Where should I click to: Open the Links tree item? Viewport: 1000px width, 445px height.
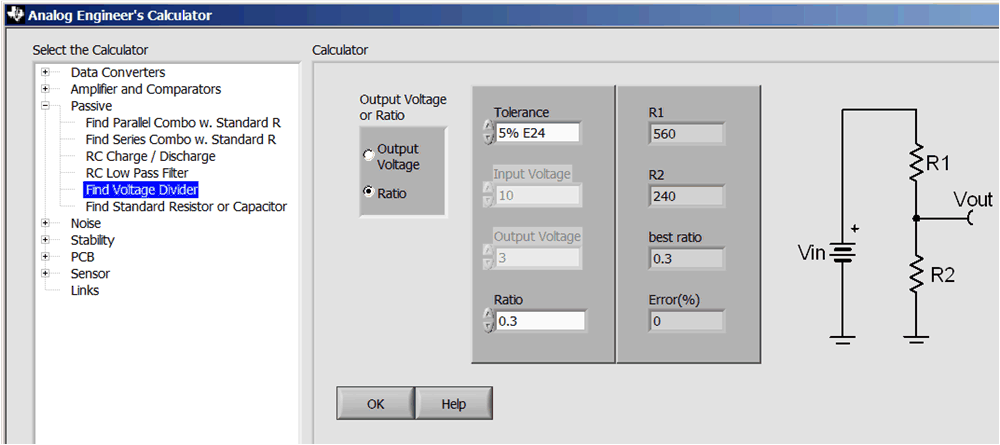(85, 290)
